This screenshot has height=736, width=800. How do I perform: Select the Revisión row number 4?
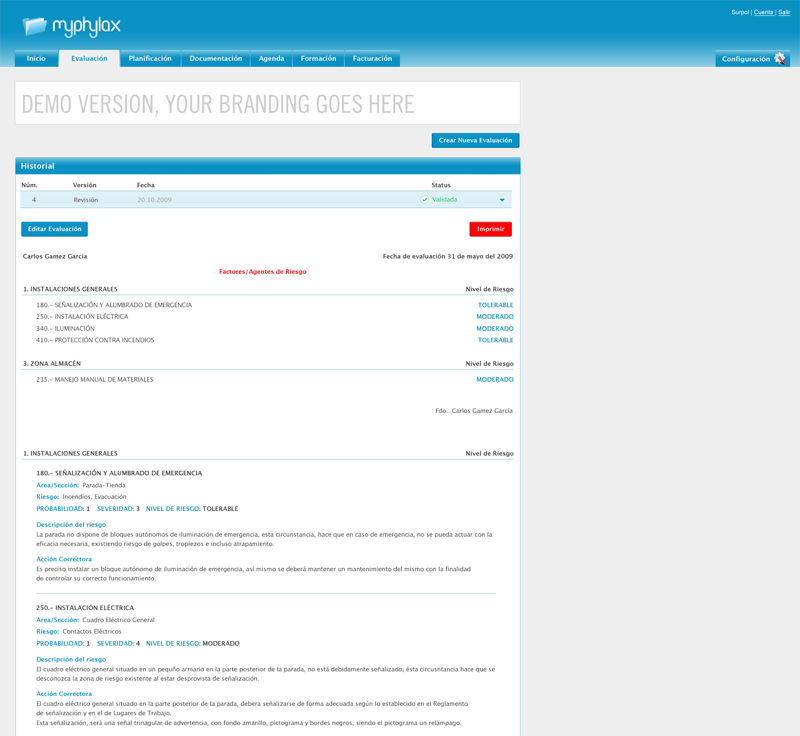pos(34,200)
